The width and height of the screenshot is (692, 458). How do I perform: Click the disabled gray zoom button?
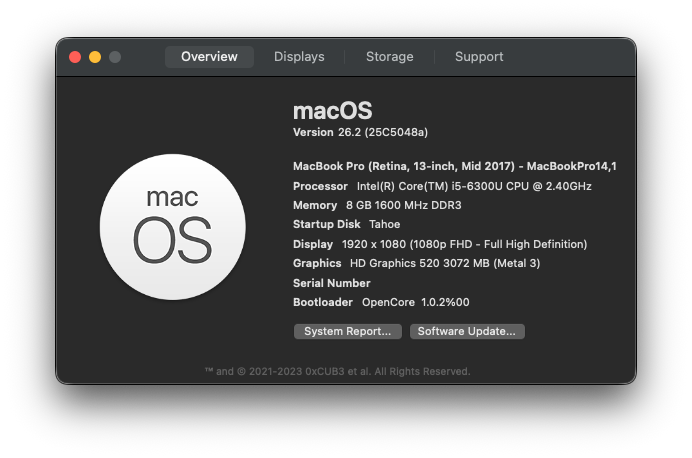[115, 57]
